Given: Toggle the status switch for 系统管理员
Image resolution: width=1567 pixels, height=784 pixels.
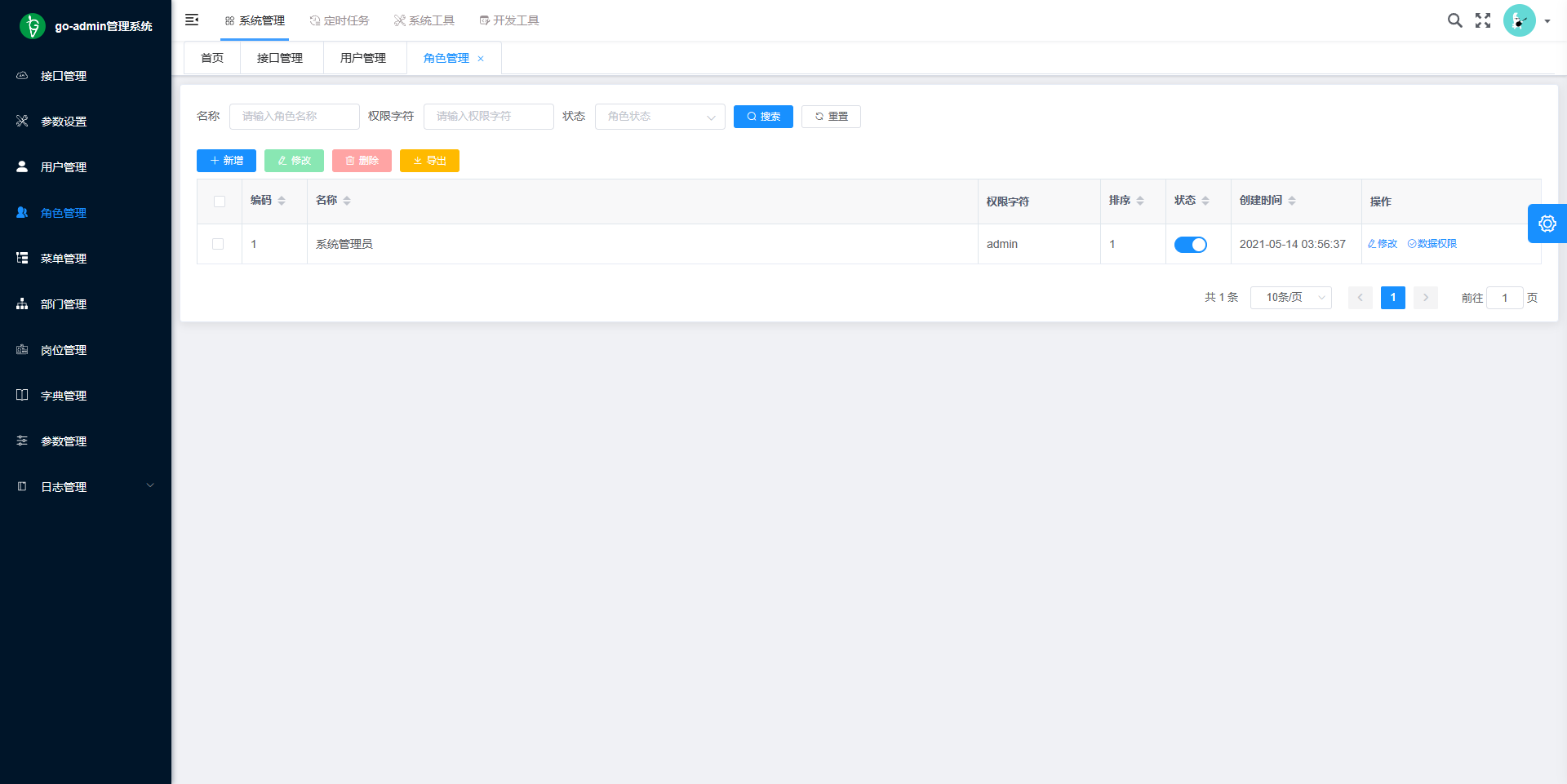Looking at the screenshot, I should pos(1190,245).
